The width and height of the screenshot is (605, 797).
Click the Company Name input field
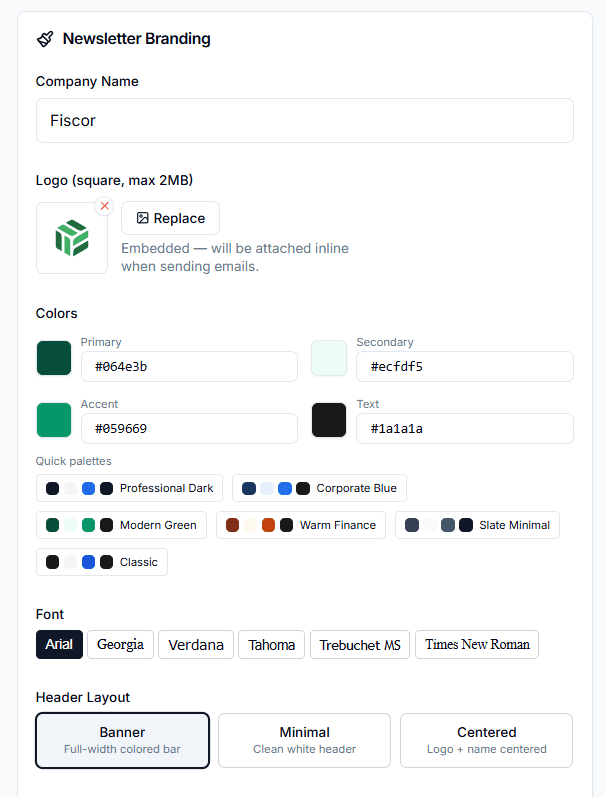[x=304, y=121]
